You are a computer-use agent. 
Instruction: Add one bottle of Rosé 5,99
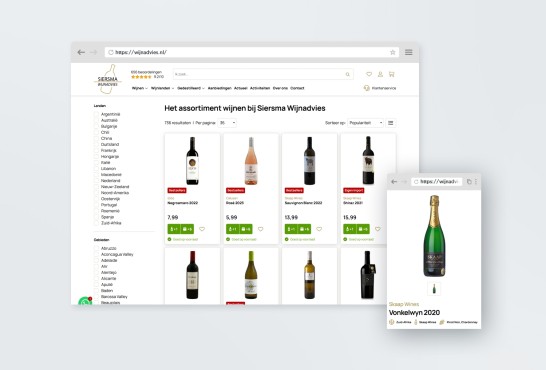click(x=232, y=229)
